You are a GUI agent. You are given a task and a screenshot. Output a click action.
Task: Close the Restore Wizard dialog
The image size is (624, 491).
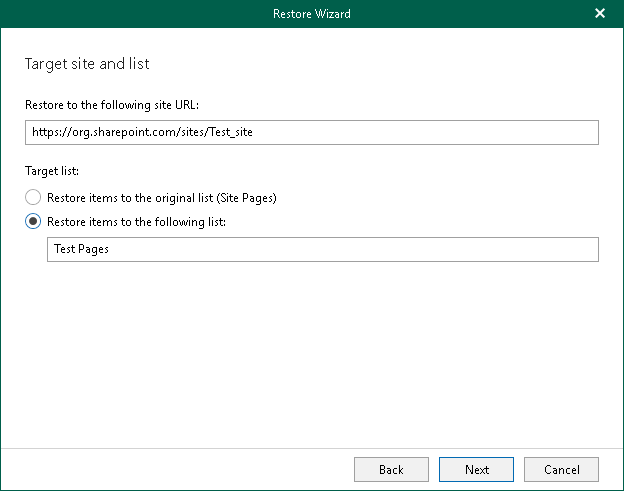(600, 14)
